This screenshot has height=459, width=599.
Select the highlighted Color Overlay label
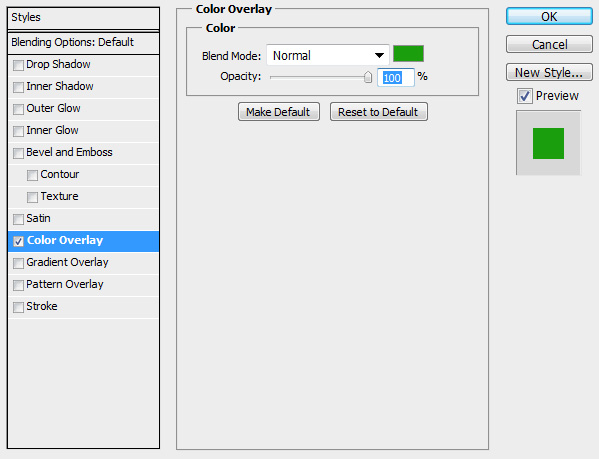click(x=65, y=240)
